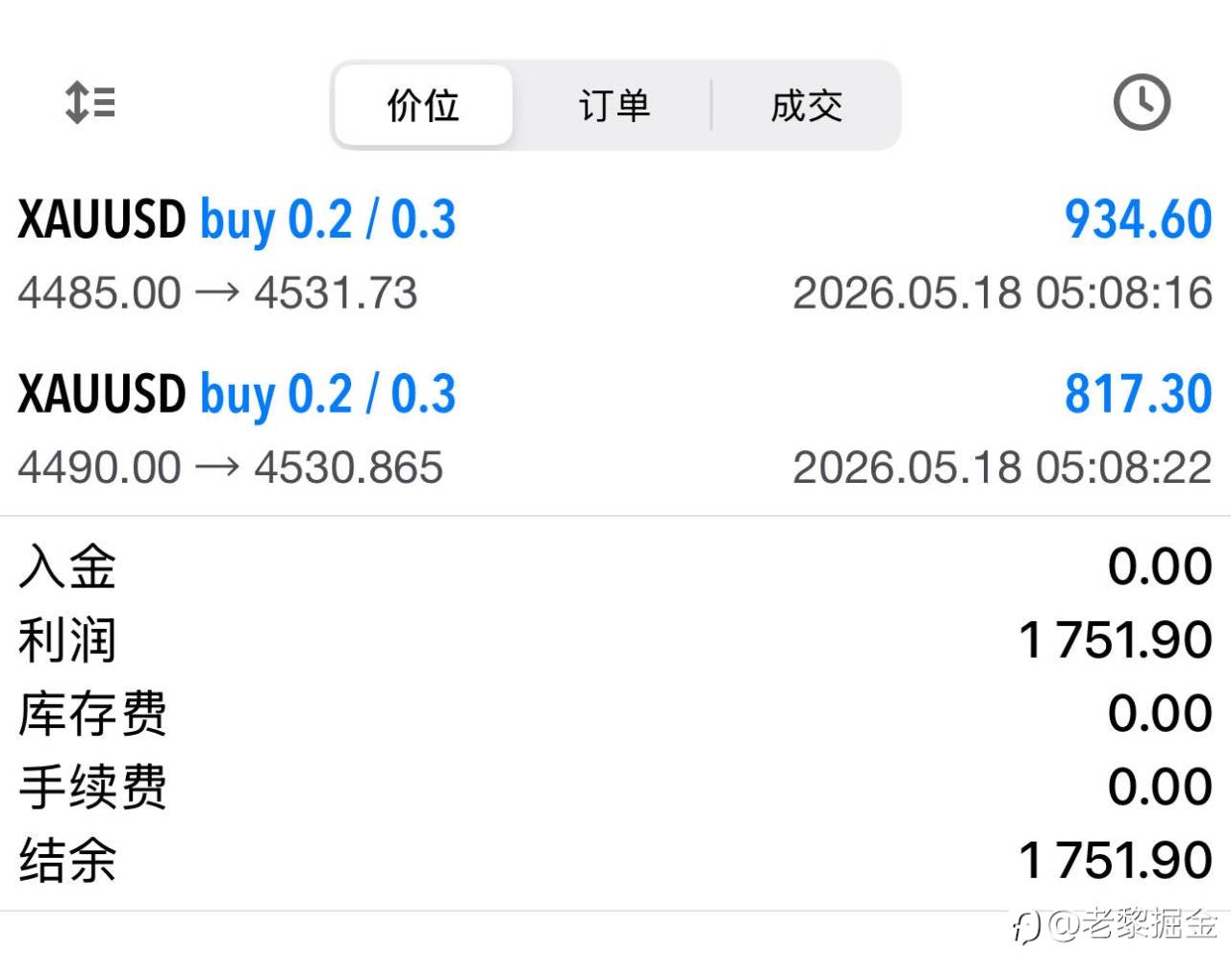This screenshot has height=980, width=1231.
Task: Switch to the 价位 tab
Action: pos(423,105)
